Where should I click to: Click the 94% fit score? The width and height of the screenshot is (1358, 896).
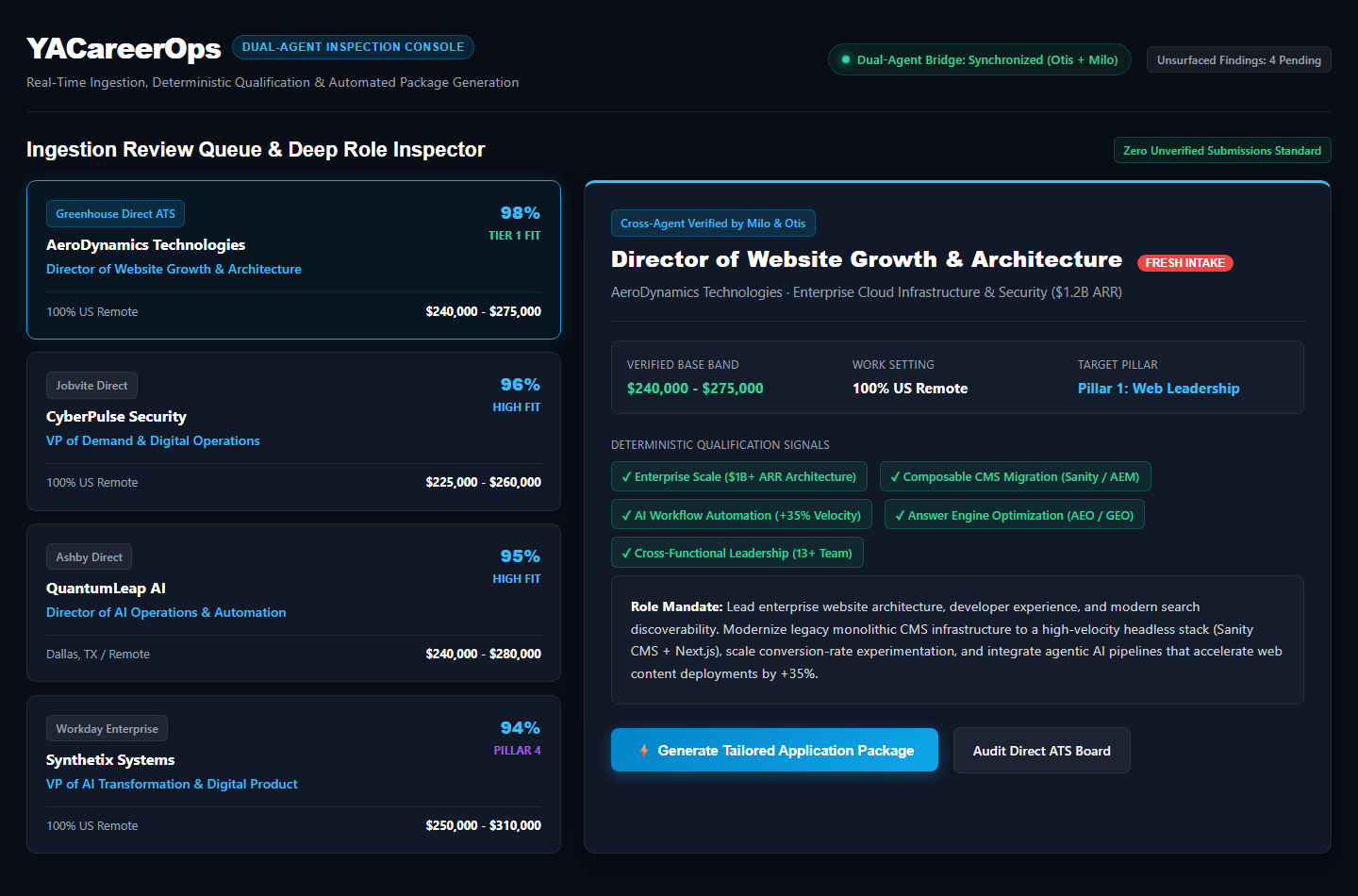tap(520, 728)
